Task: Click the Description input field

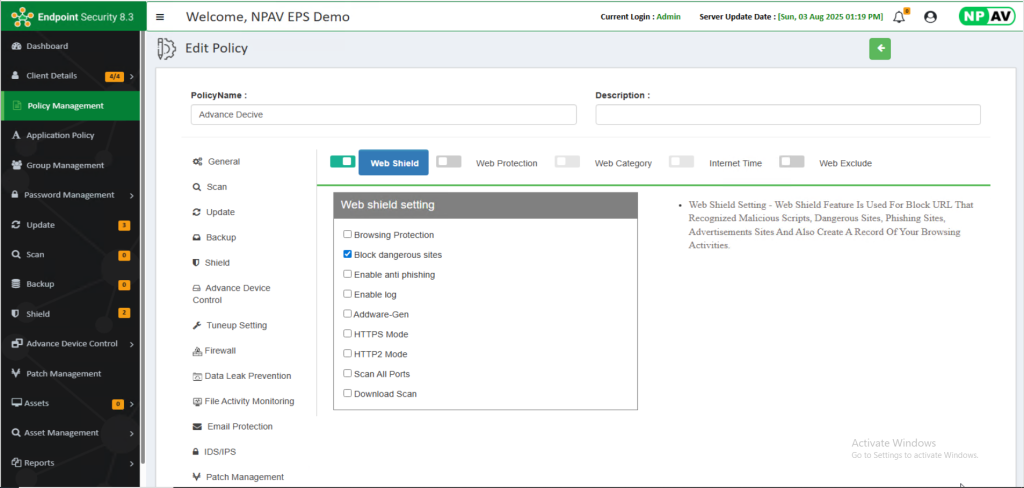Action: (787, 114)
